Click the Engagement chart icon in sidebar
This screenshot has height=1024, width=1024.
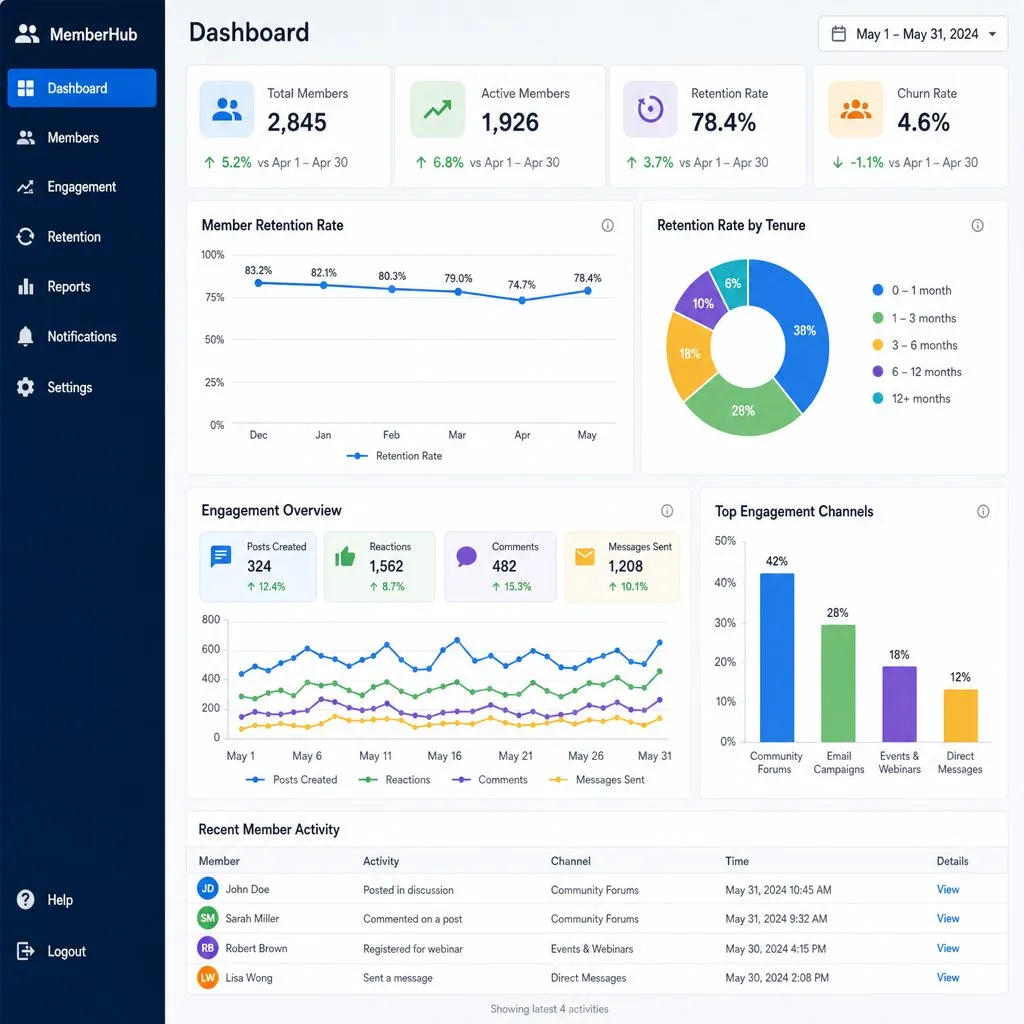coord(25,187)
